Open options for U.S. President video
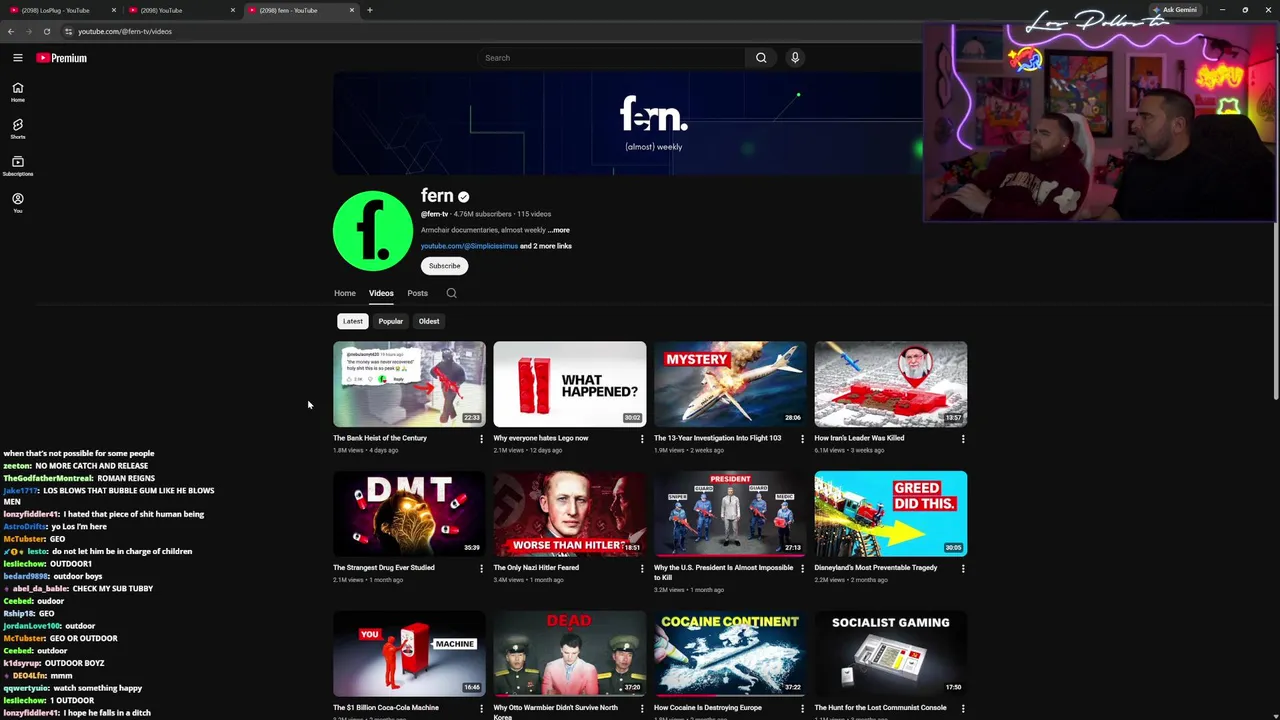This screenshot has height=720, width=1280. tap(802, 568)
